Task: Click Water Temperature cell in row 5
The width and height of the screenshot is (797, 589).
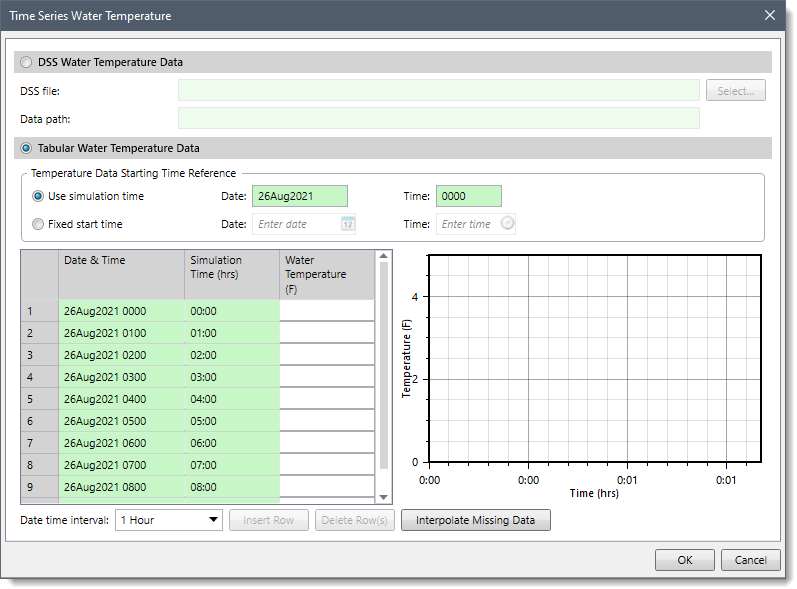Action: pyautogui.click(x=327, y=399)
